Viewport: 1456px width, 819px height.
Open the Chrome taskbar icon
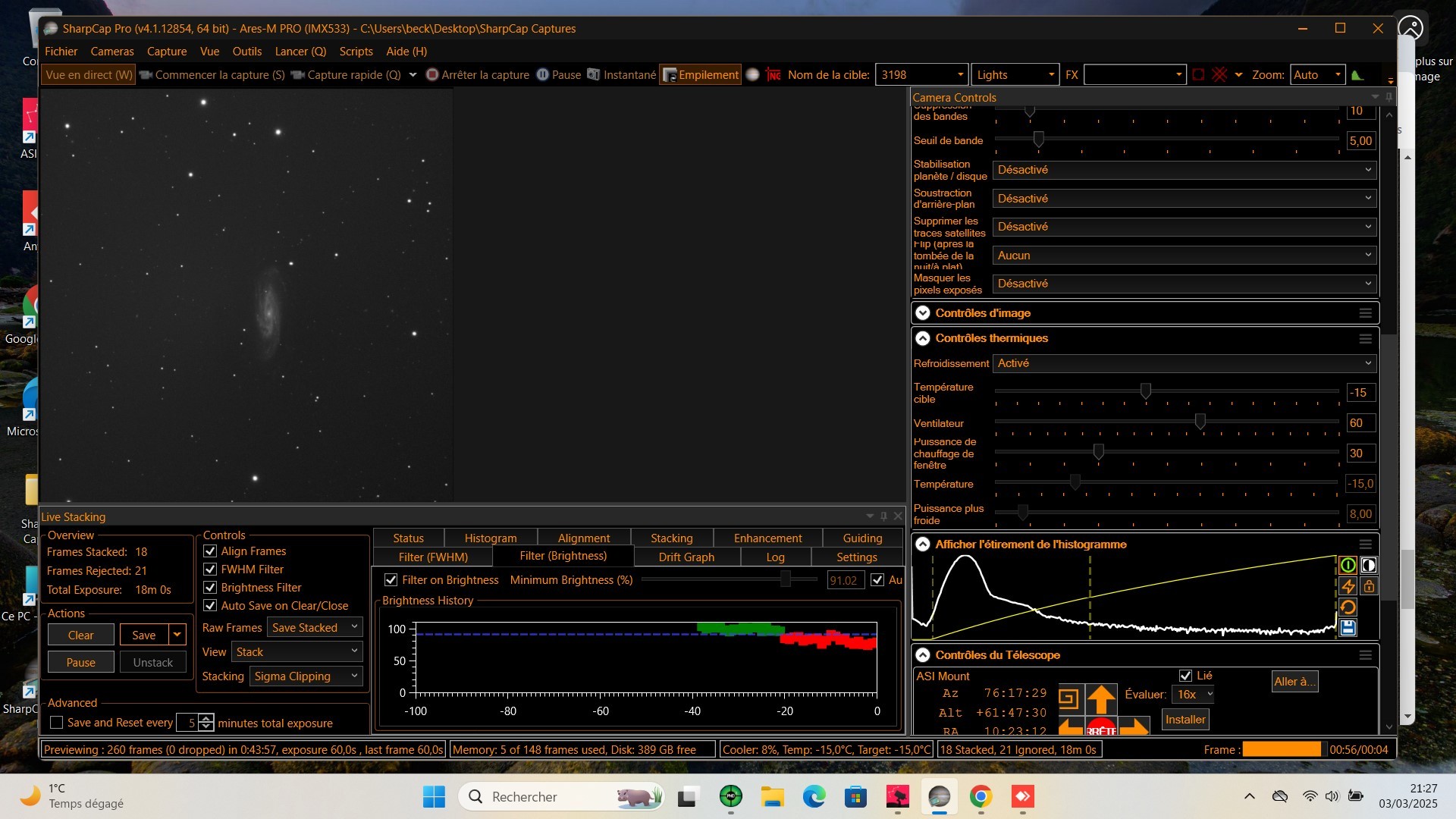(x=981, y=796)
